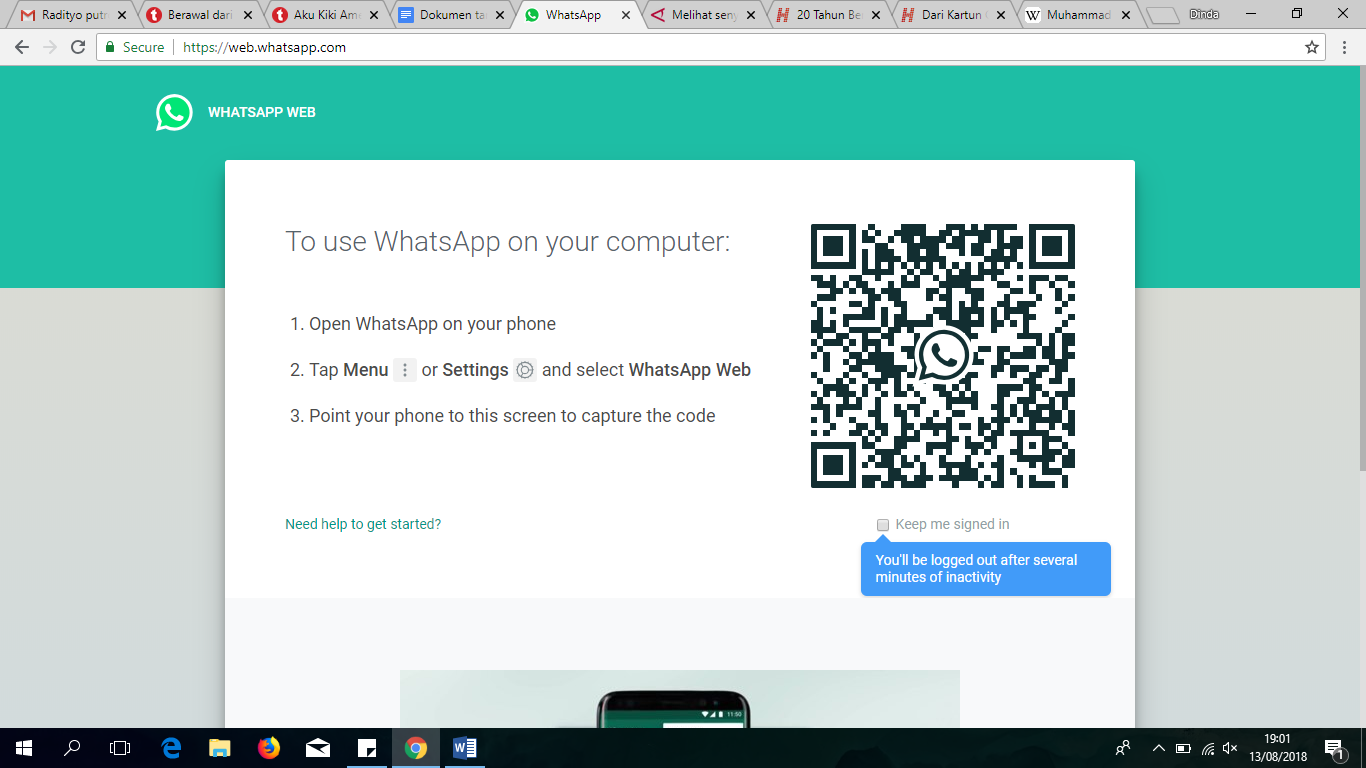Image resolution: width=1366 pixels, height=768 pixels.
Task: Close the WhatsApp browser tab
Action: [x=626, y=16]
